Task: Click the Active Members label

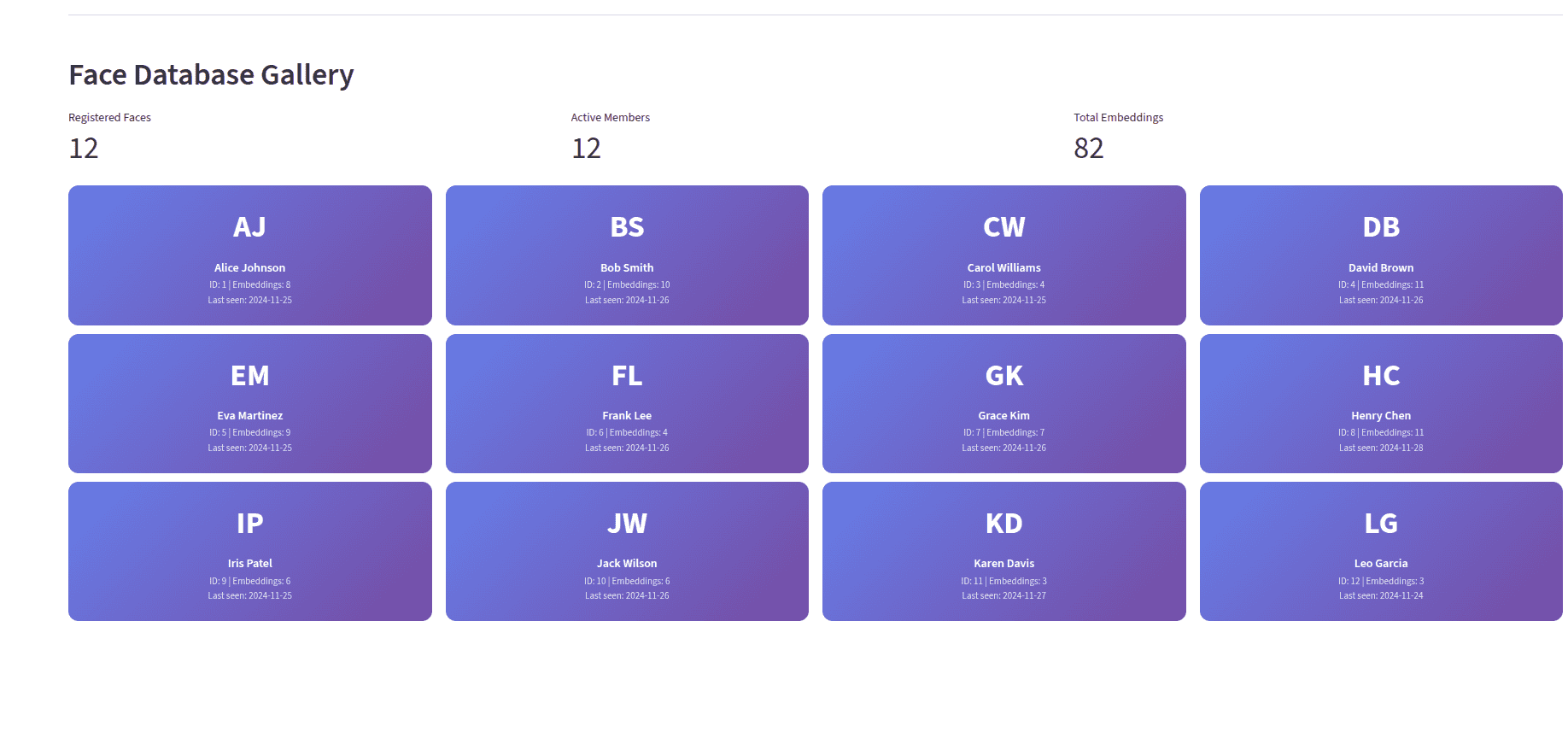Action: (x=610, y=118)
